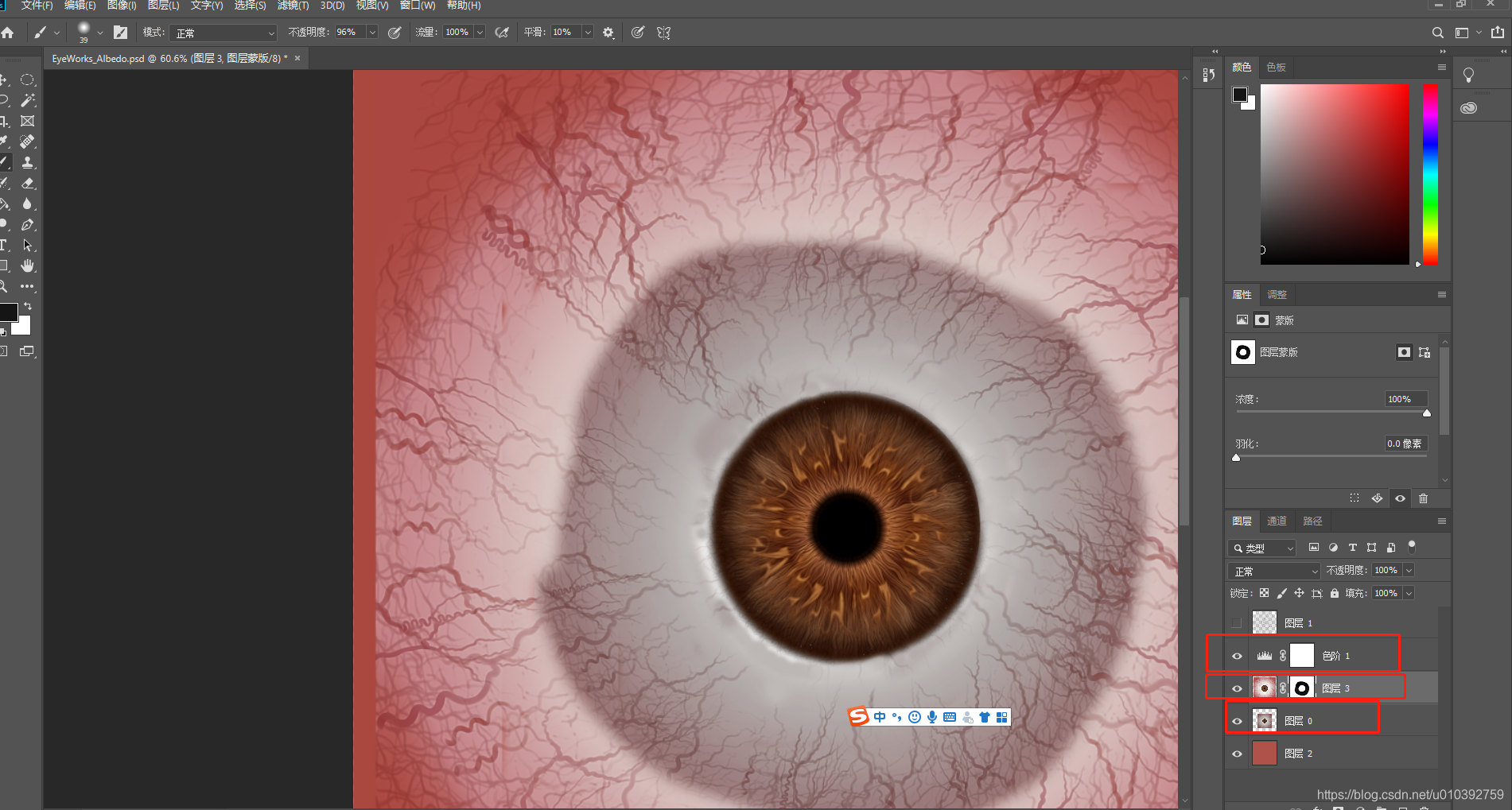Click the foreground color swatch in toolbar
Viewport: 1512px width, 810px height.
tap(8, 312)
